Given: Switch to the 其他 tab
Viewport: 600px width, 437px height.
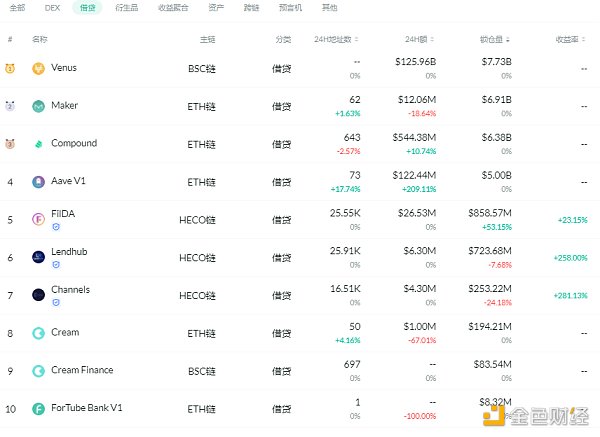Looking at the screenshot, I should 329,8.
